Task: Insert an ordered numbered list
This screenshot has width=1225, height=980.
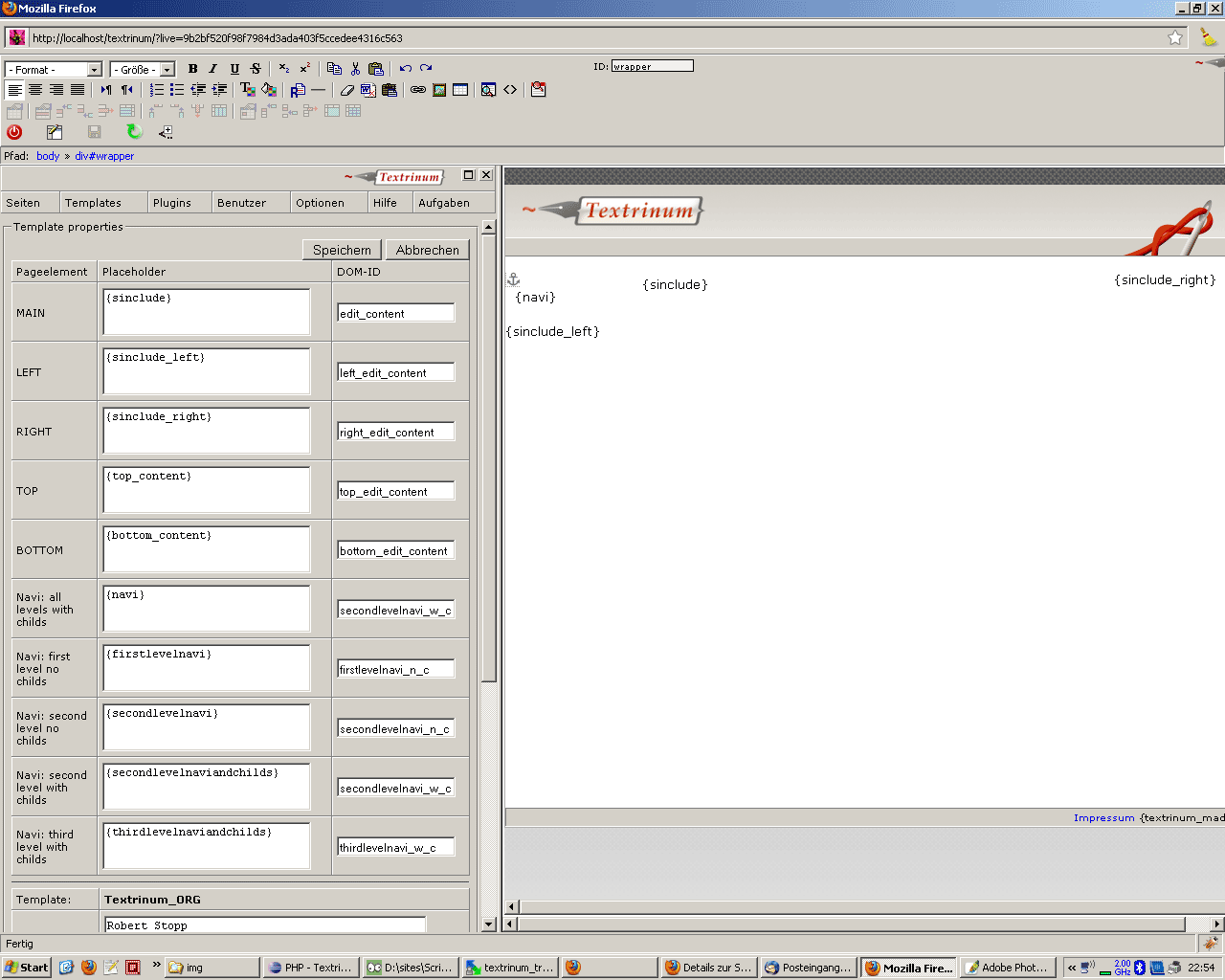Action: tap(156, 90)
